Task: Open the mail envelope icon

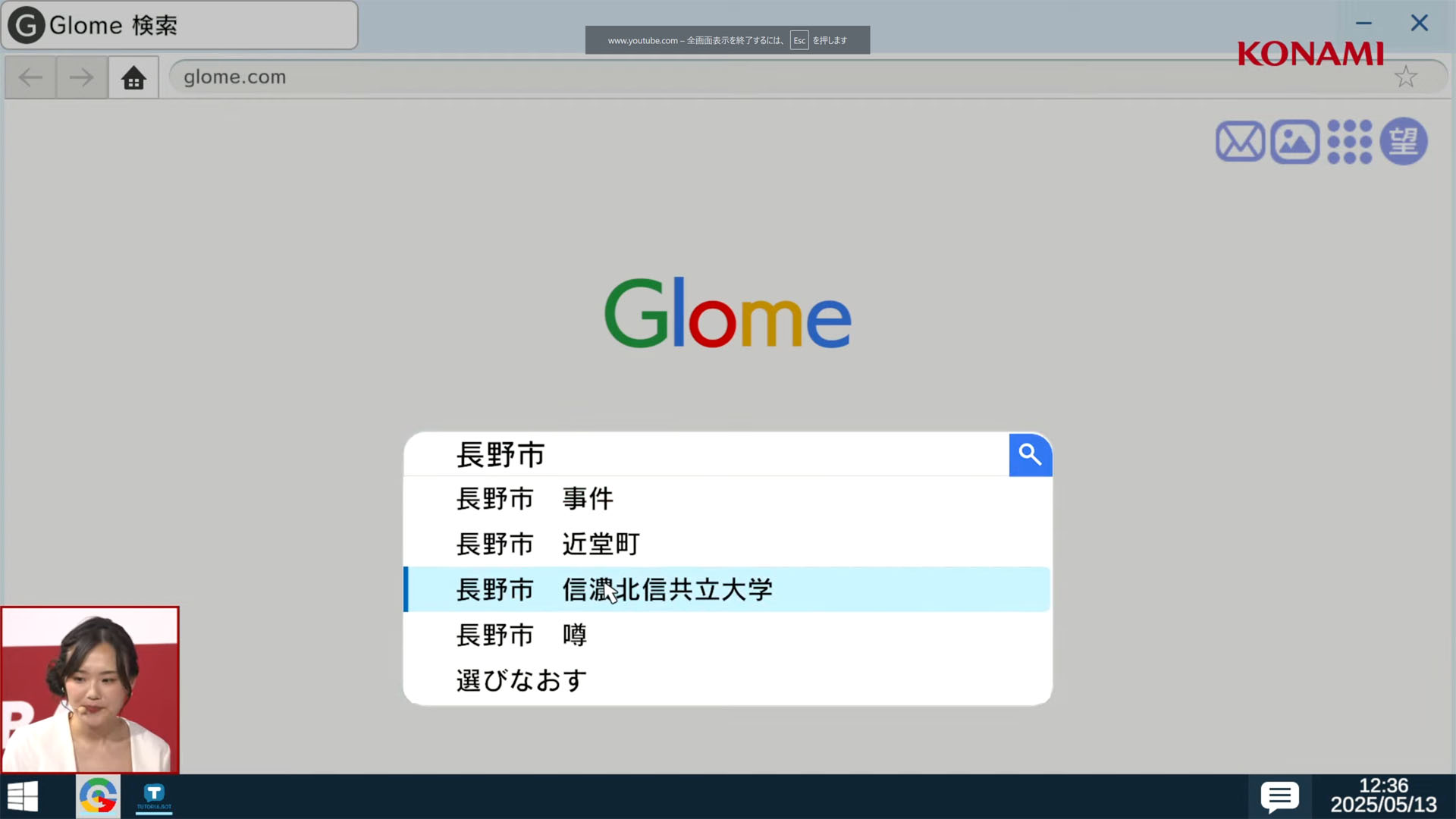Action: (x=1240, y=142)
